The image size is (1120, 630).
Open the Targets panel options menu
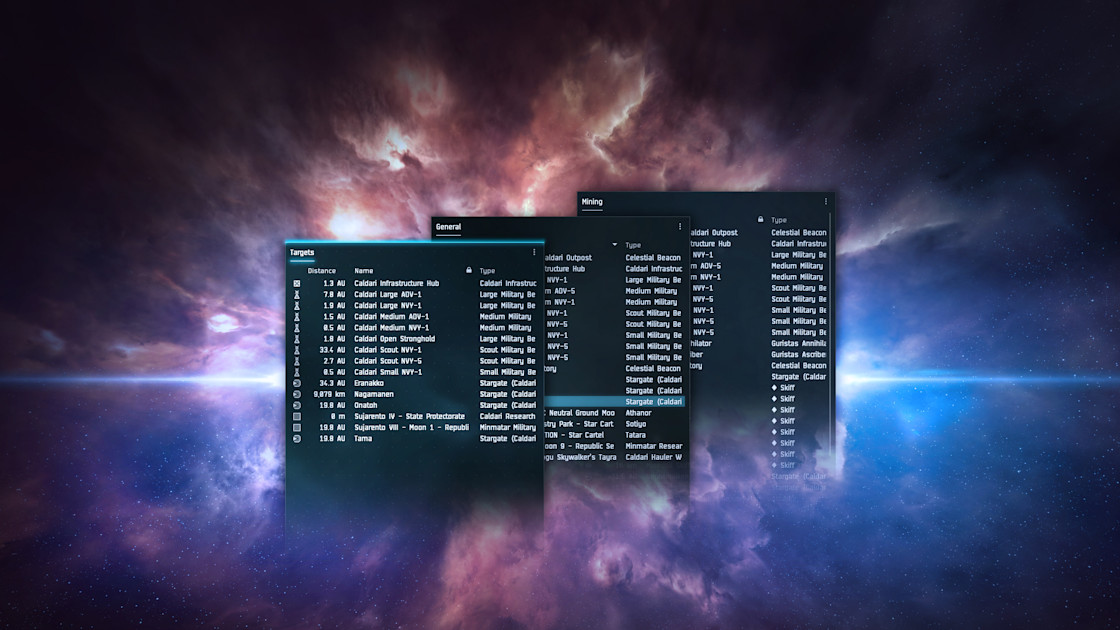(x=534, y=251)
